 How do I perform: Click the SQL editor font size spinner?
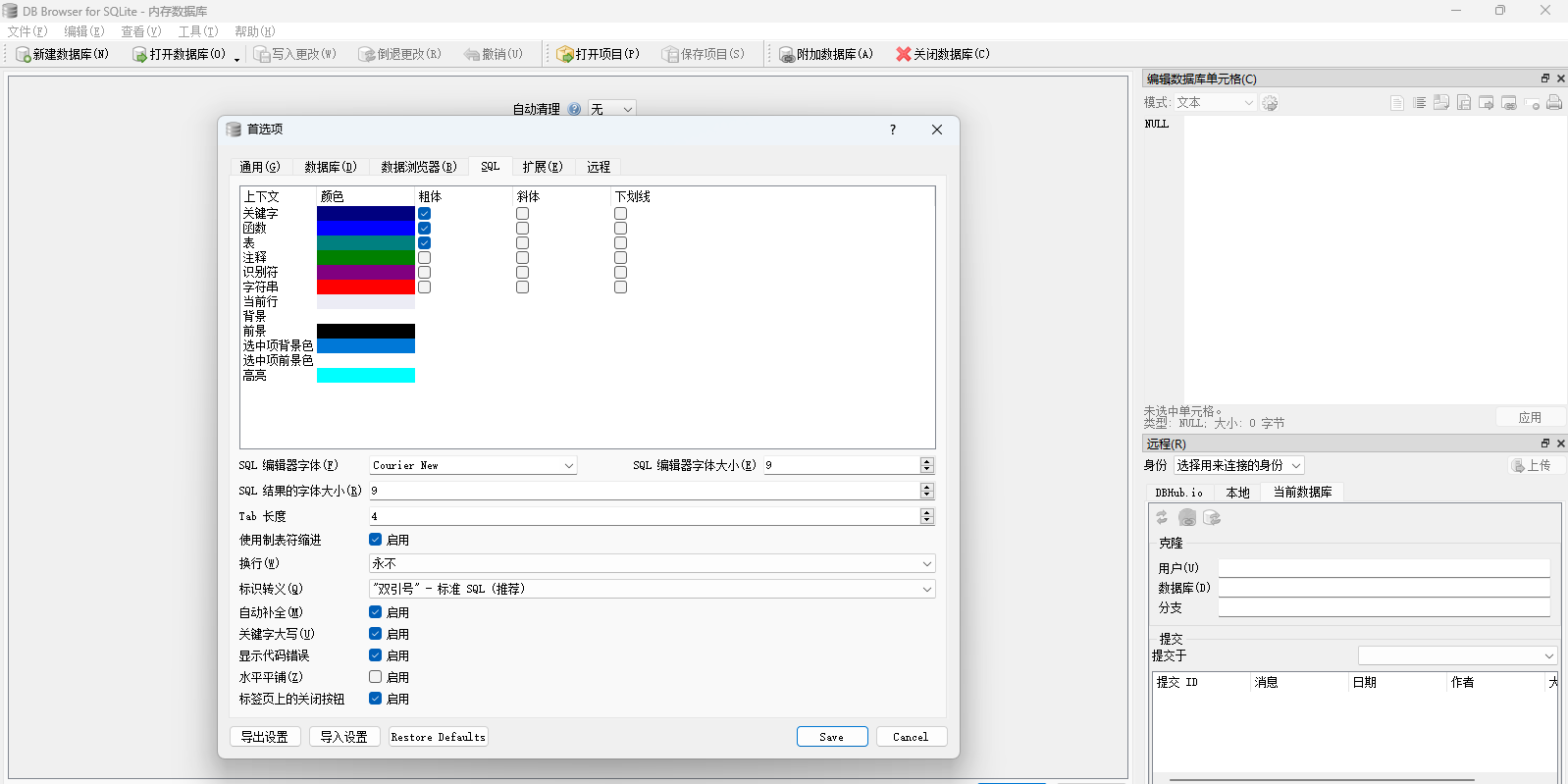(x=927, y=465)
